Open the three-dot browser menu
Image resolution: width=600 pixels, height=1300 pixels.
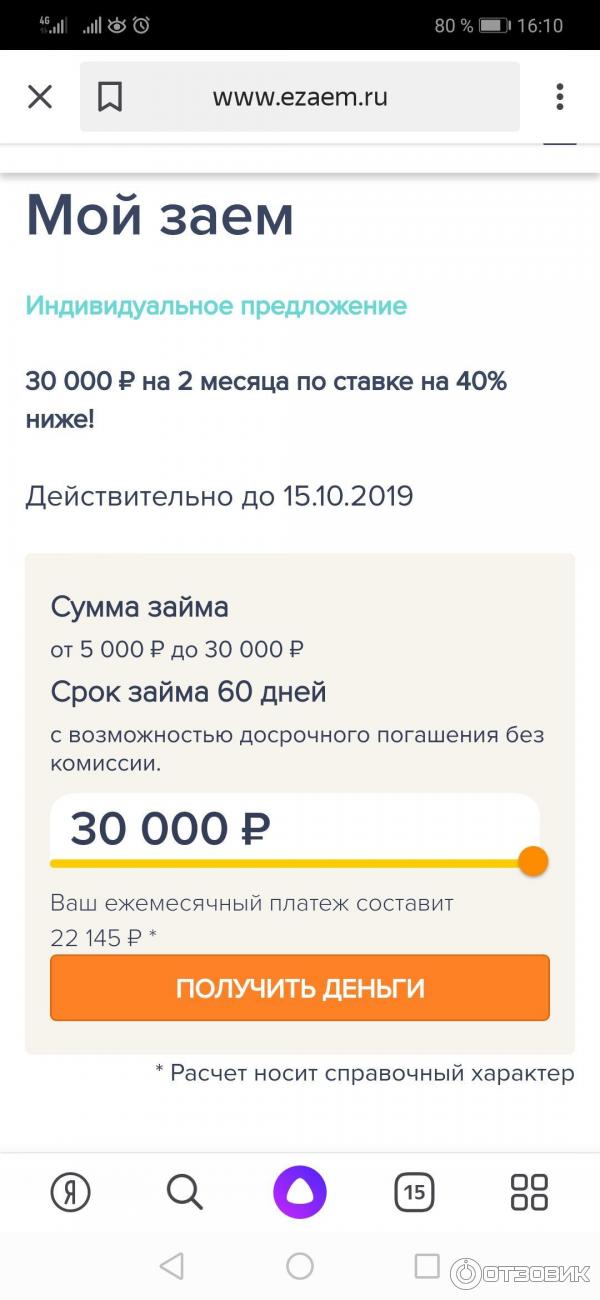559,97
